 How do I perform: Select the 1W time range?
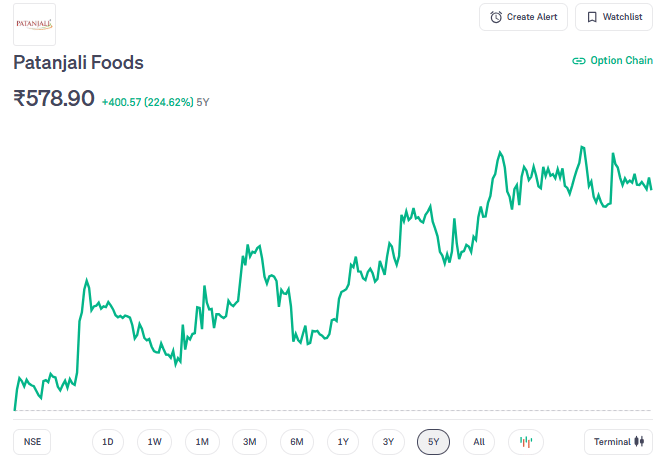coord(155,442)
